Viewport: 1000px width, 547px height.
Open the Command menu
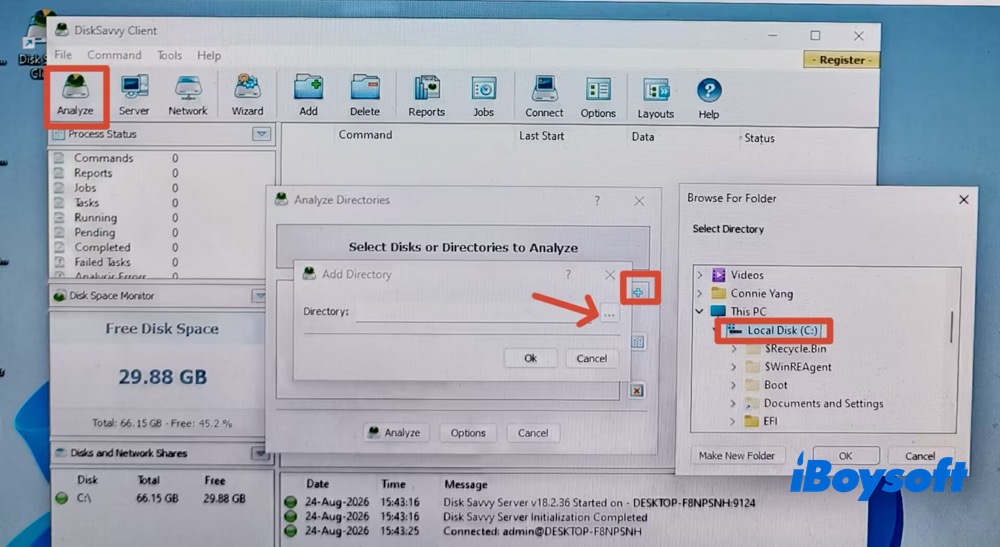coord(114,55)
